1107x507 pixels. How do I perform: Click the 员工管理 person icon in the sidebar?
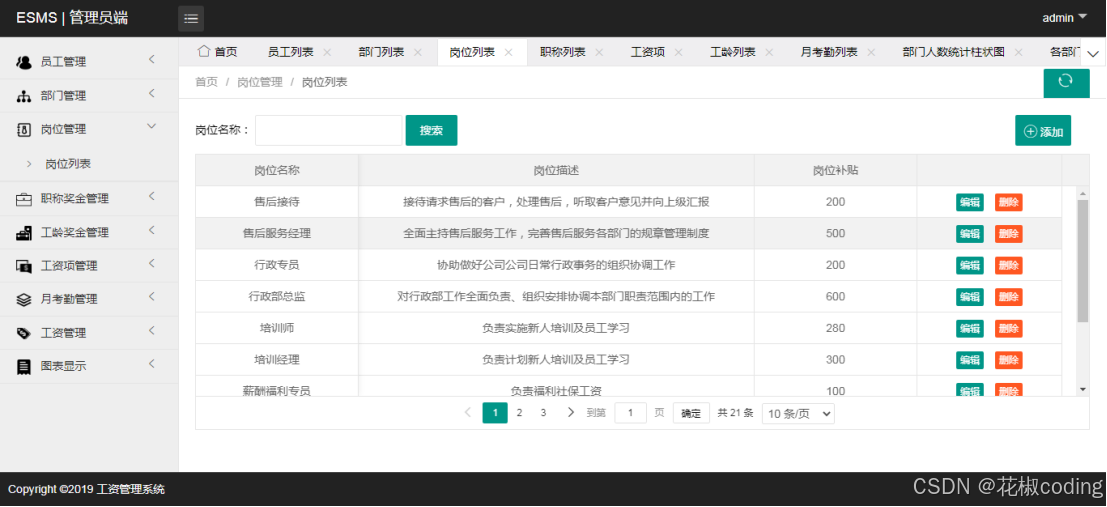[24, 62]
